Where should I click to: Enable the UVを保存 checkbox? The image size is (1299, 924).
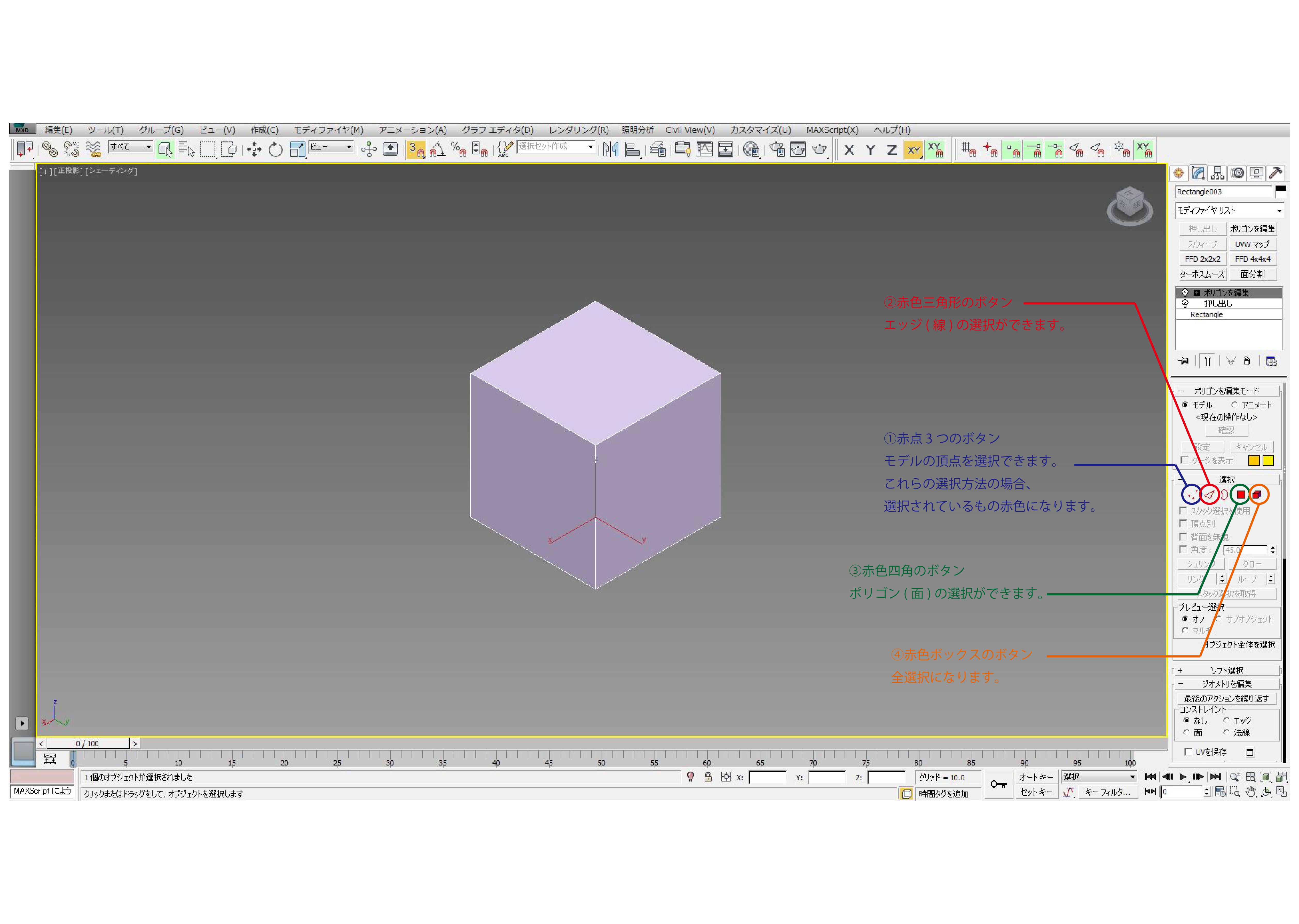coord(1188,752)
